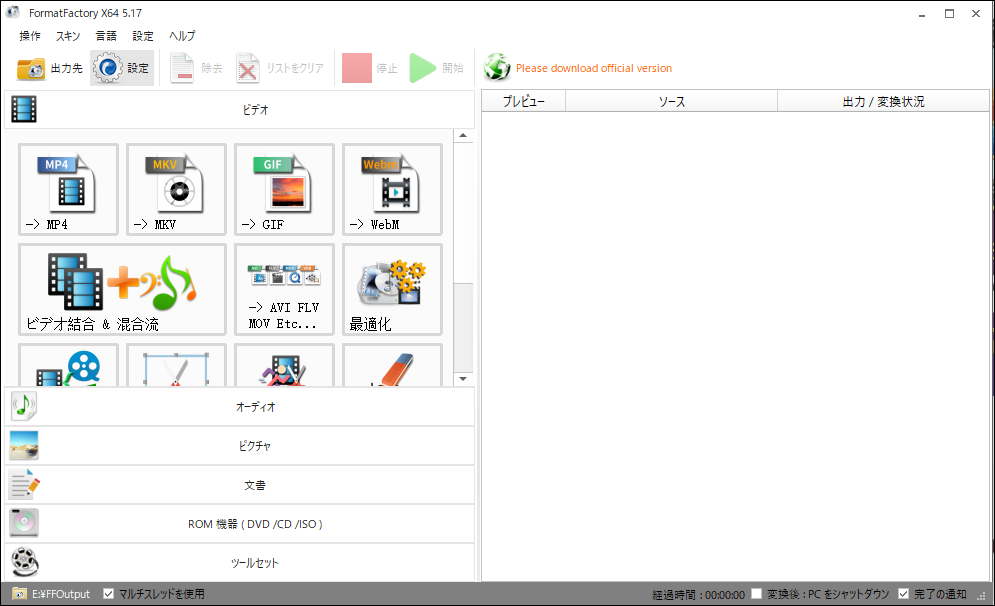The width and height of the screenshot is (995, 606).
Task: Select the -> GIF conversion icon
Action: pyautogui.click(x=284, y=189)
